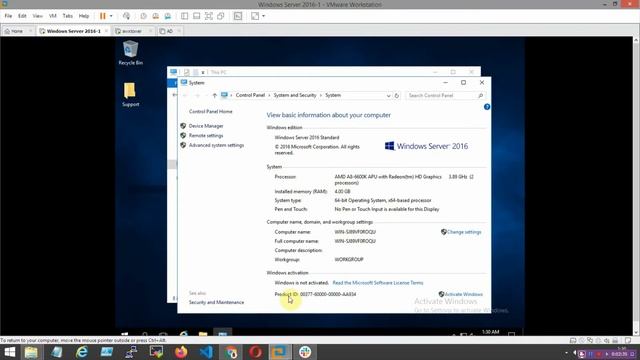The height and width of the screenshot is (360, 640).
Task: Select the Windows Server 2016-1 tab
Action: coord(73,31)
